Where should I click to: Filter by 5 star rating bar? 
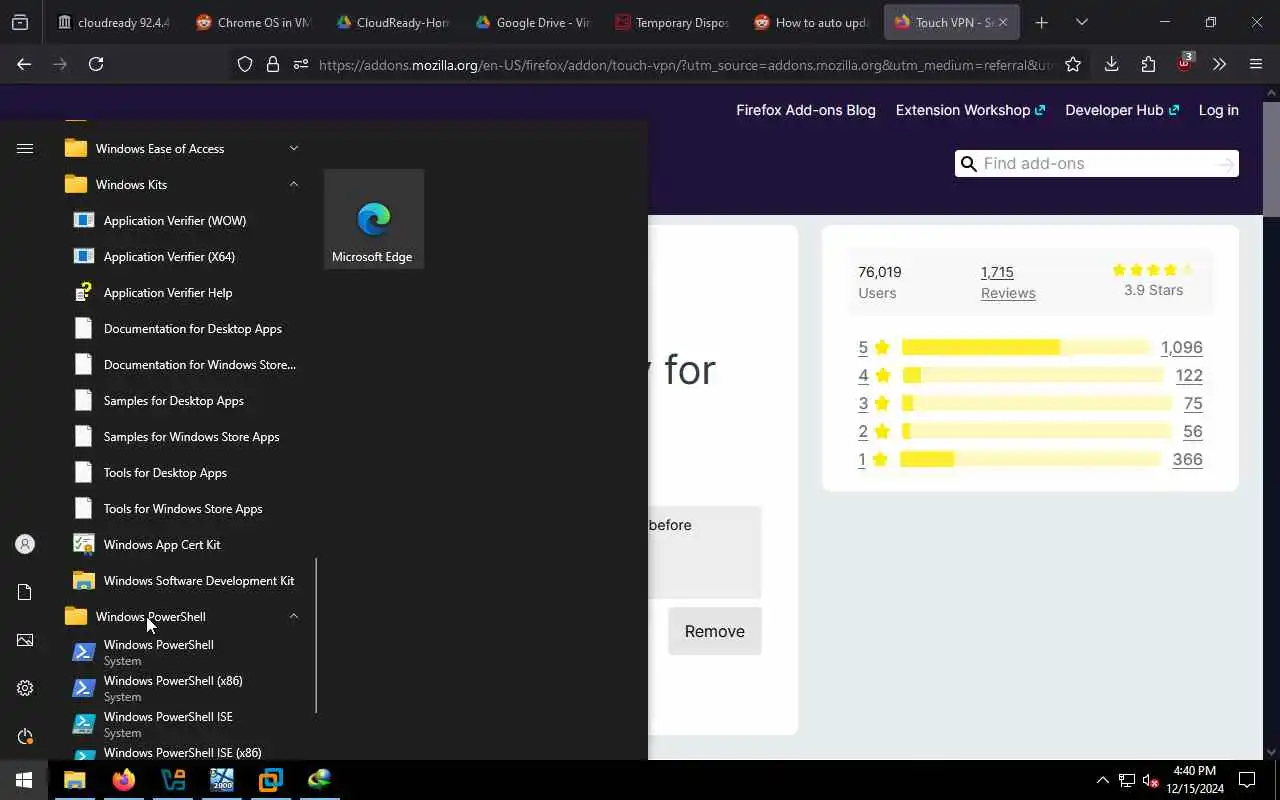coord(1026,347)
